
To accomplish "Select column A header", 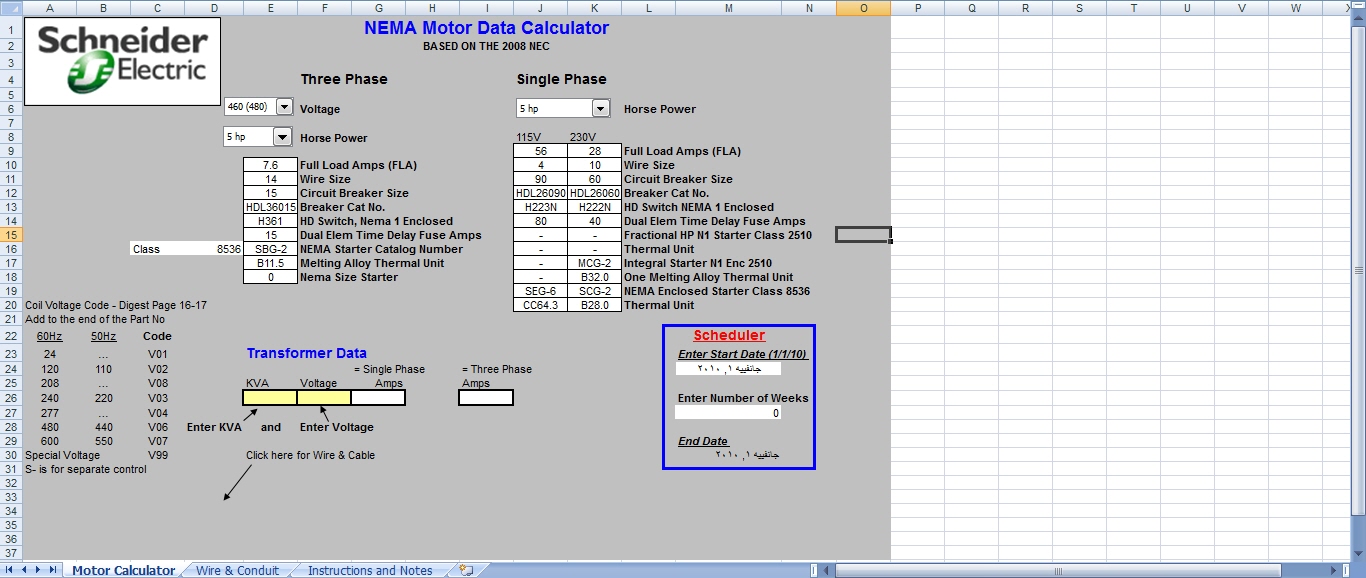I will tap(50, 8).
